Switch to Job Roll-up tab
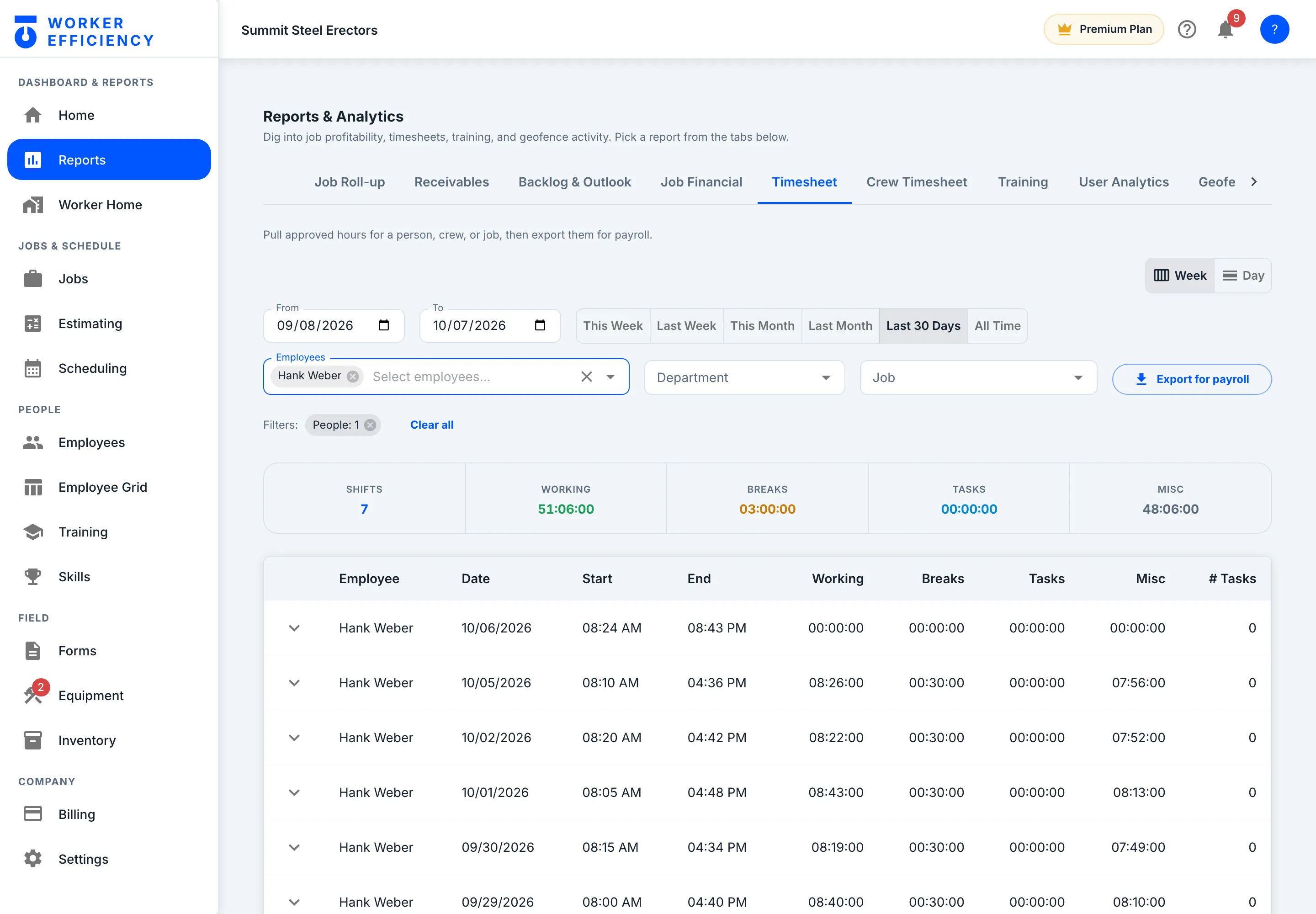 coord(349,182)
